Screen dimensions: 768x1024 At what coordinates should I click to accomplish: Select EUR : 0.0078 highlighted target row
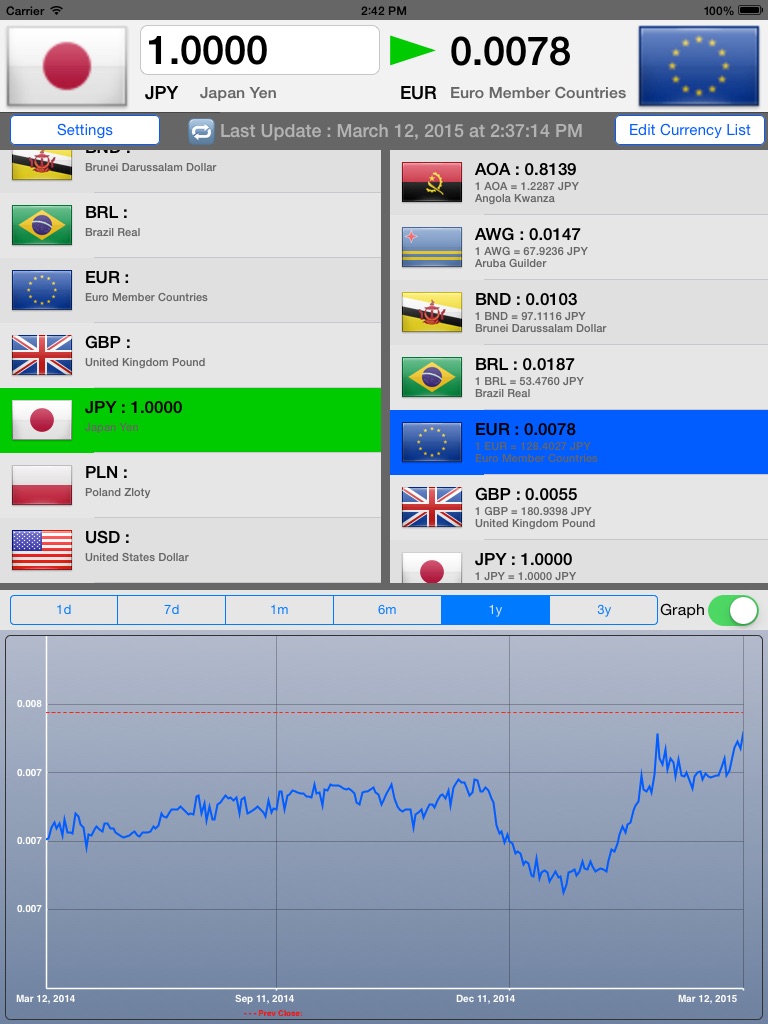tap(579, 442)
